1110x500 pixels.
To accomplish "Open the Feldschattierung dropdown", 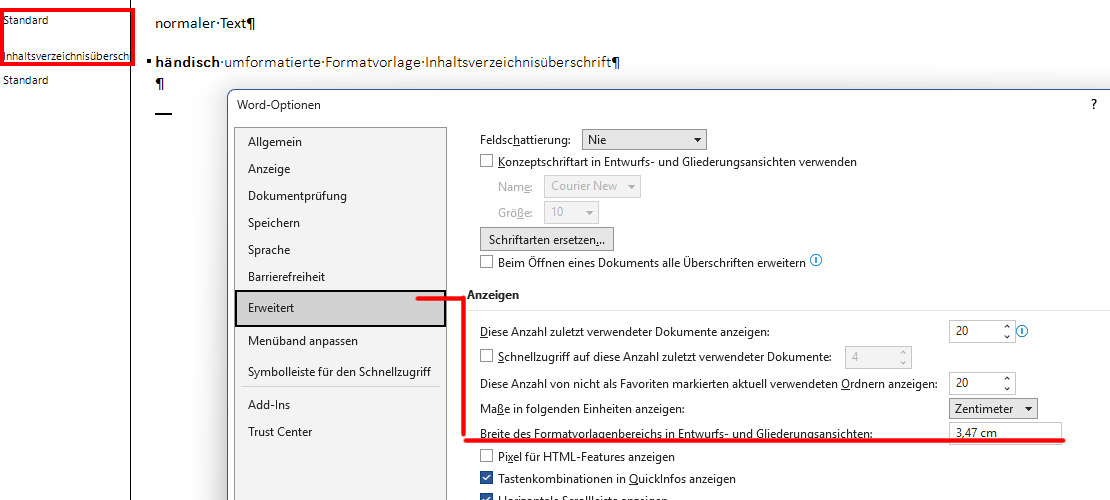I will pos(645,140).
